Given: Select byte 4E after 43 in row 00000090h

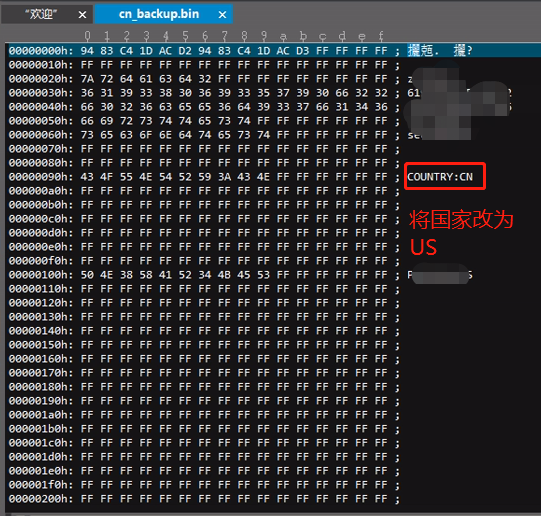Looking at the screenshot, I should click(263, 177).
